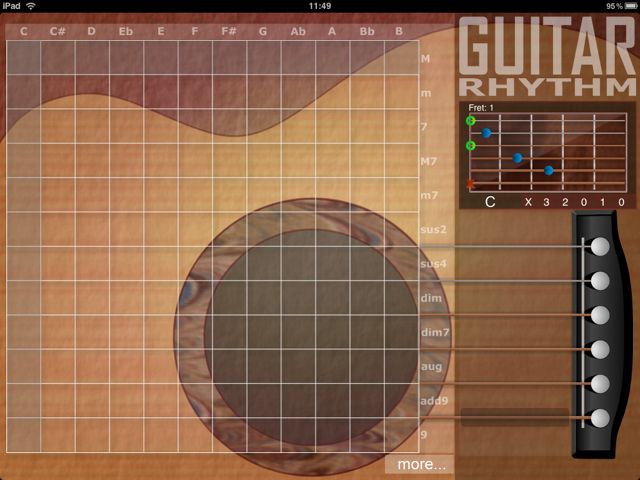
Task: Click the D column header
Action: pos(91,31)
